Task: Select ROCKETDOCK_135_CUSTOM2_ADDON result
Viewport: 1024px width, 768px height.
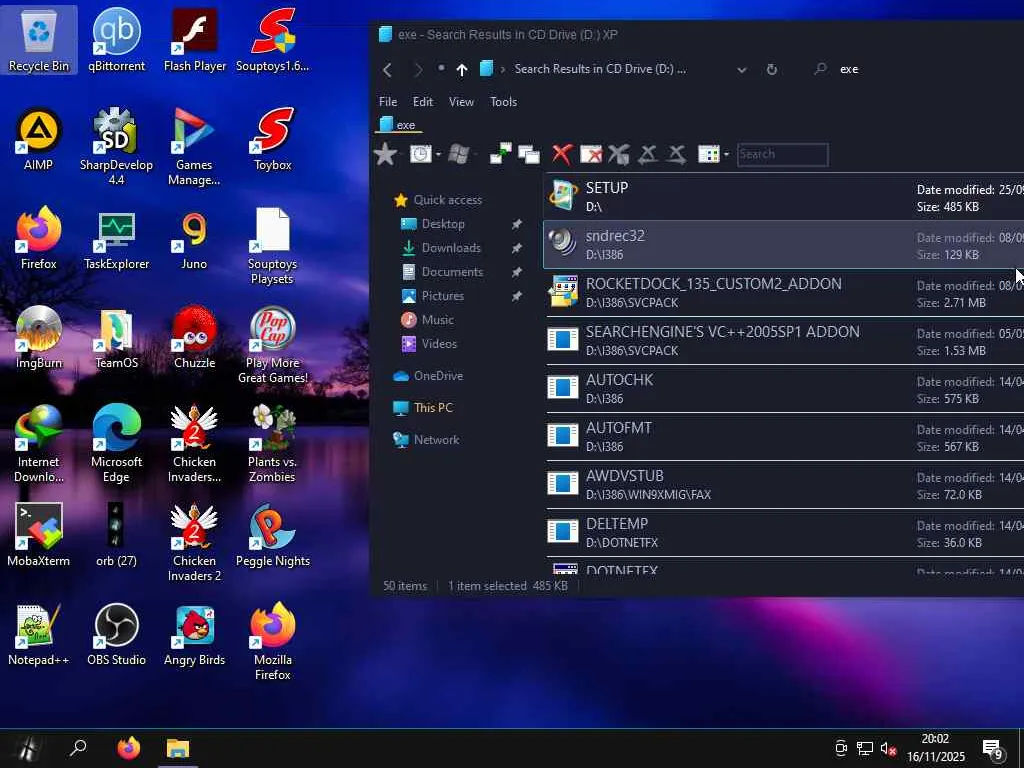Action: click(x=784, y=293)
